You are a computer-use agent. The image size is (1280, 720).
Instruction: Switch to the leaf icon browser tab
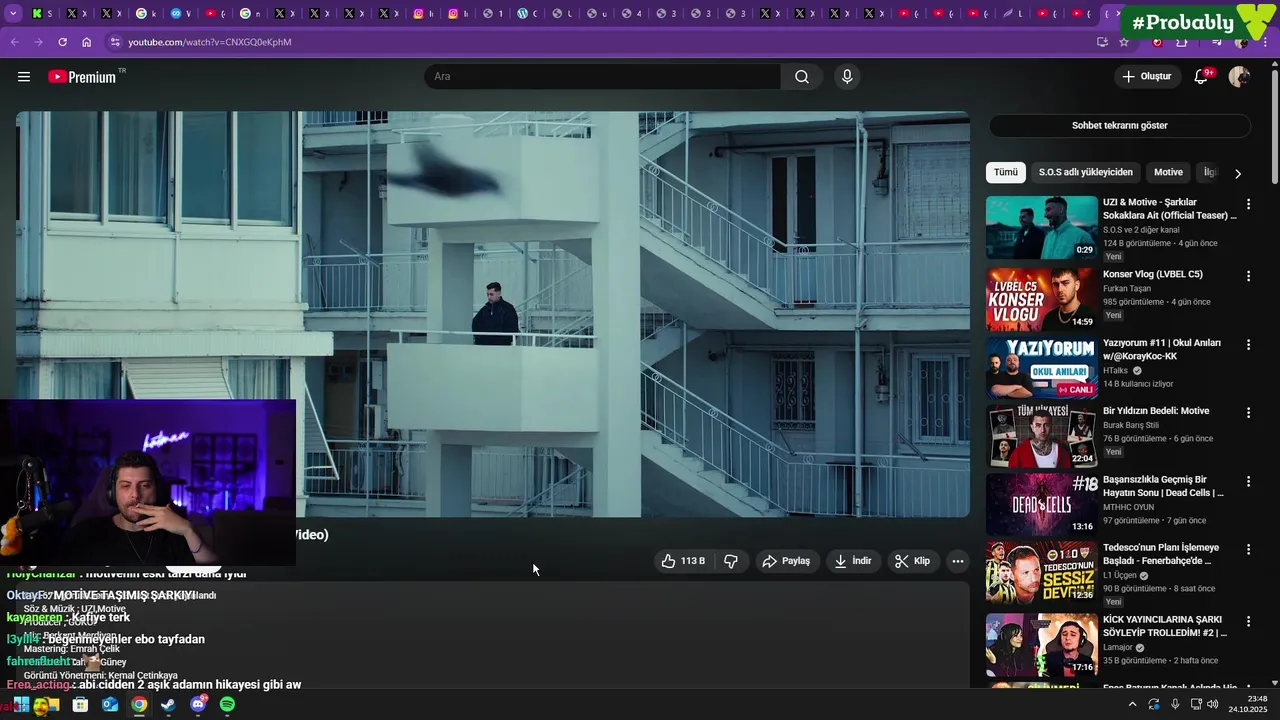tap(1013, 14)
